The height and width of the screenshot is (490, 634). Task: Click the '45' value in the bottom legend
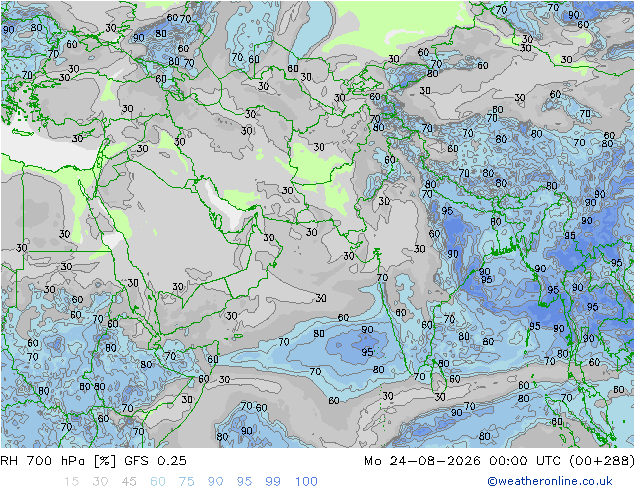coord(129,482)
